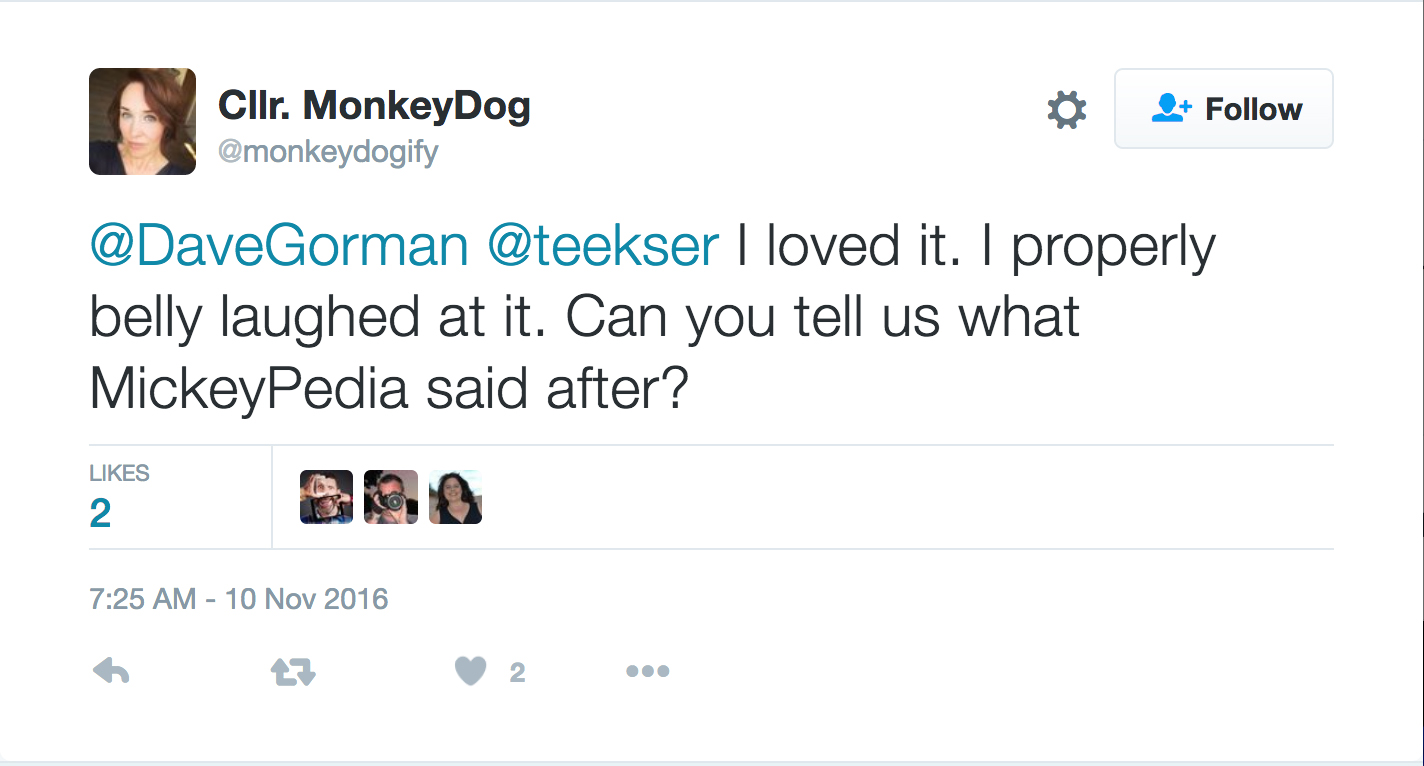The image size is (1424, 766).
Task: Open Cllr. MonkeyDog's profile picture
Action: (142, 122)
